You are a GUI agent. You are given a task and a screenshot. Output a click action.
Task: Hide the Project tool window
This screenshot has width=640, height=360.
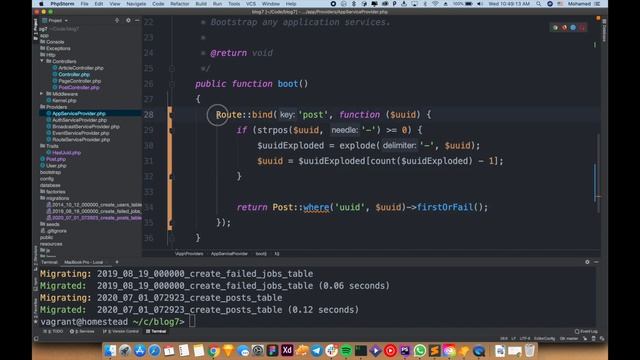pyautogui.click(x=137, y=20)
